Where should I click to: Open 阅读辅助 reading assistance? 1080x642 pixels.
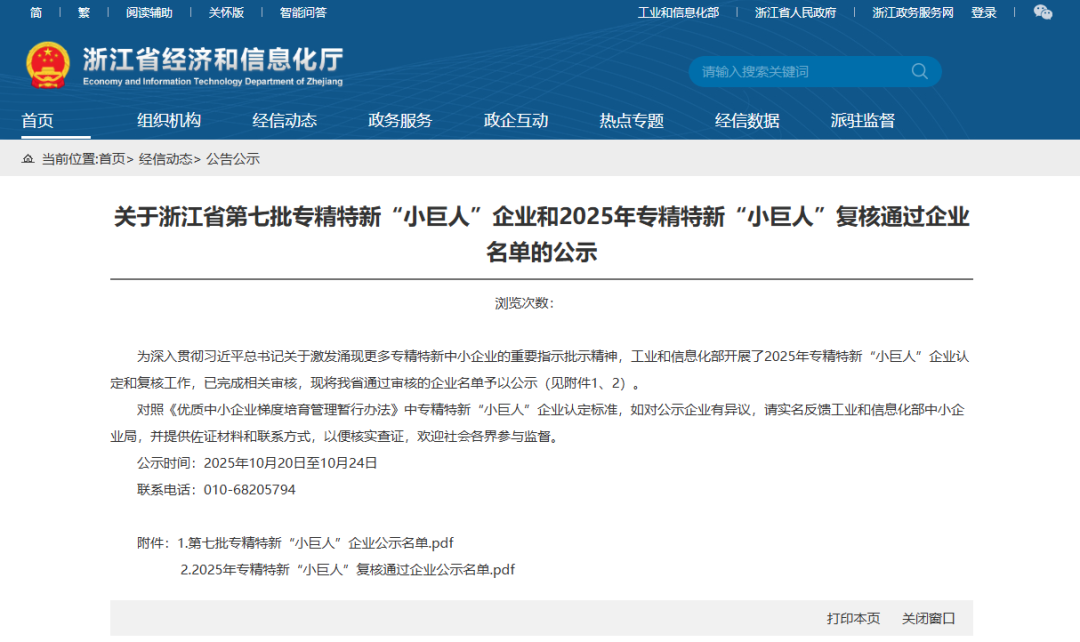[x=148, y=13]
